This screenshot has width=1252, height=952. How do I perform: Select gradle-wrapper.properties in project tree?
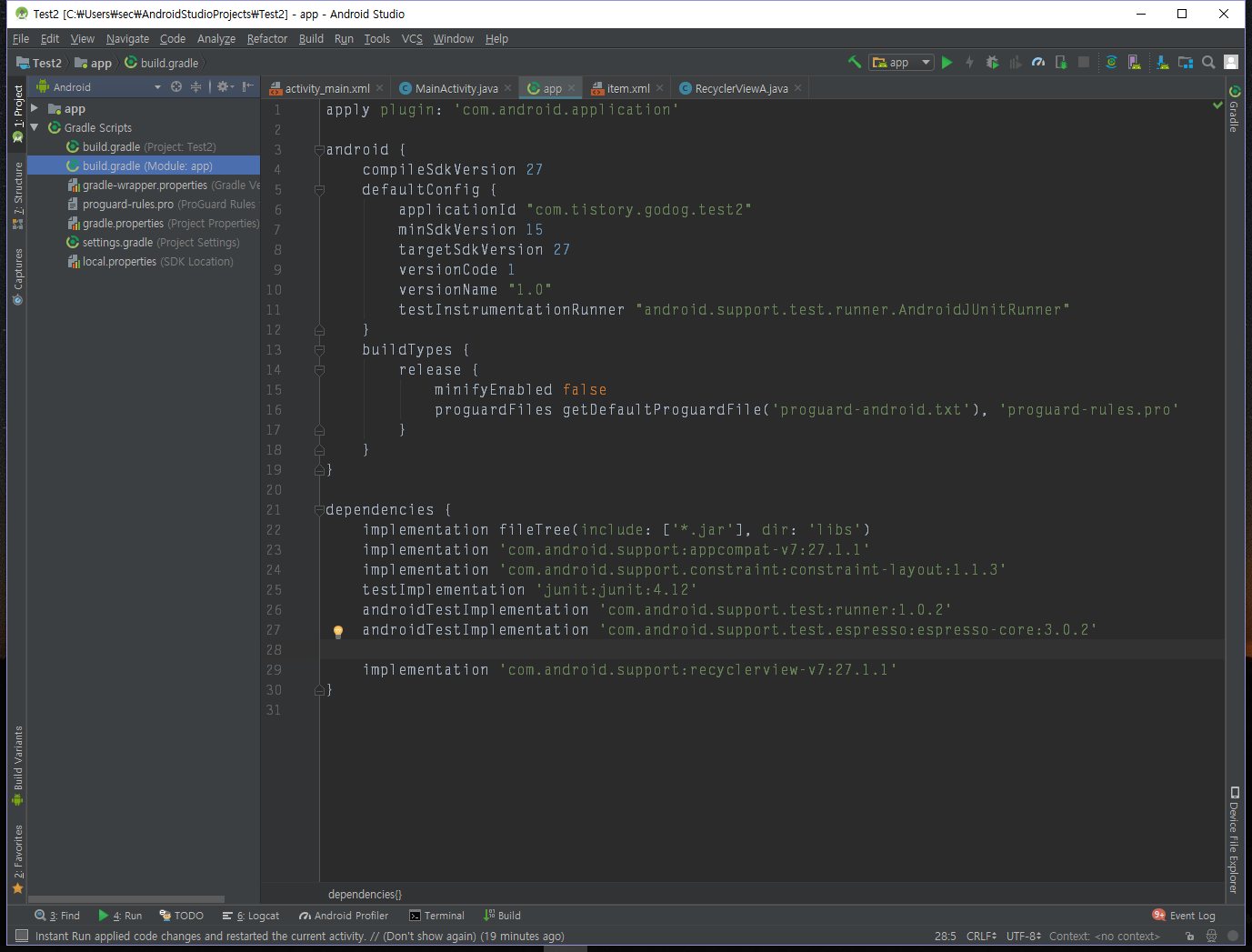click(144, 185)
